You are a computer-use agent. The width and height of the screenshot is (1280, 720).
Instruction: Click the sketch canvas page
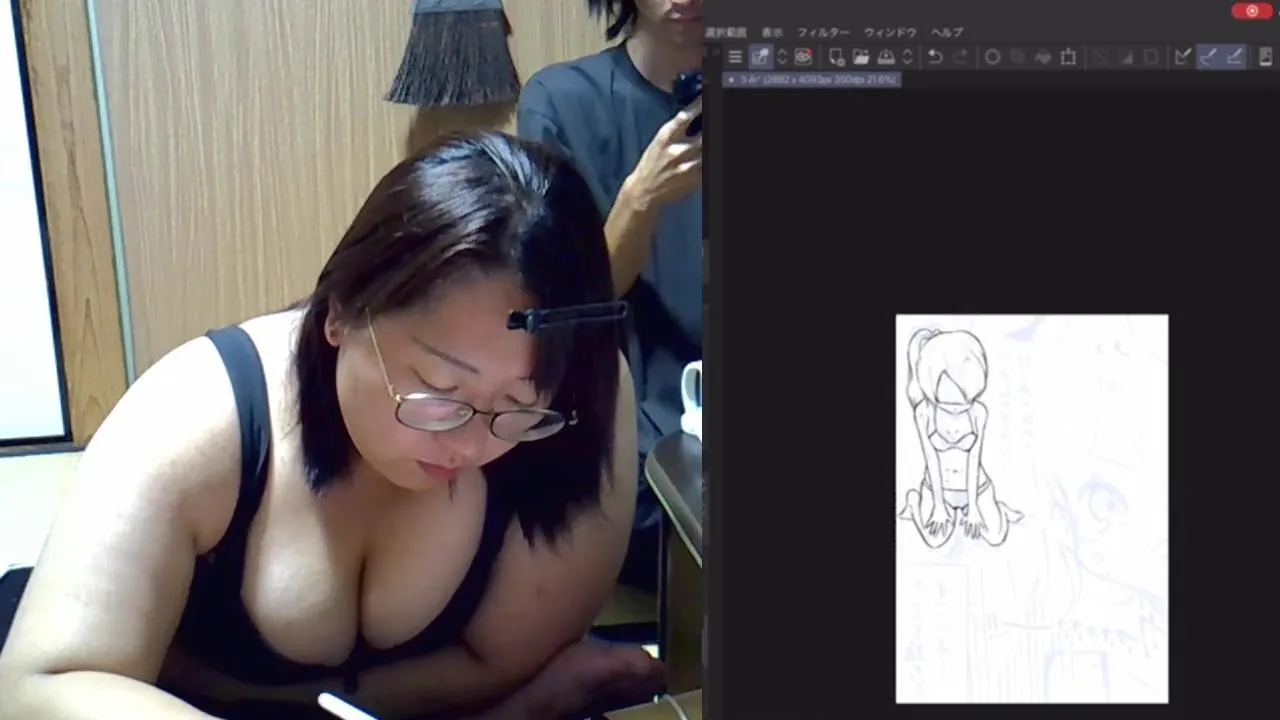click(1032, 509)
